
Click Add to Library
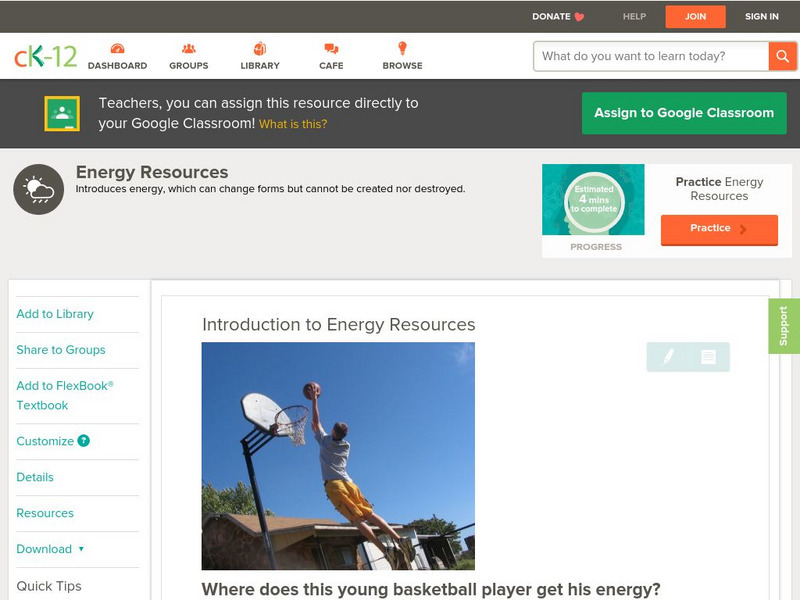55,314
